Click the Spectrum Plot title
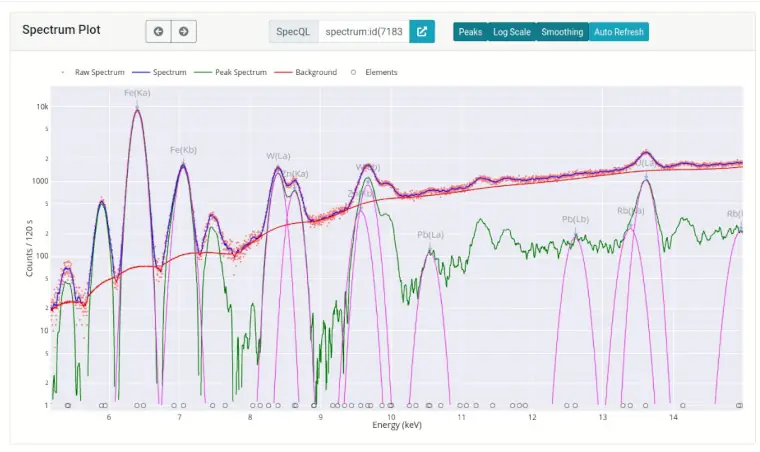Viewport: 760px width, 452px height. (x=61, y=30)
